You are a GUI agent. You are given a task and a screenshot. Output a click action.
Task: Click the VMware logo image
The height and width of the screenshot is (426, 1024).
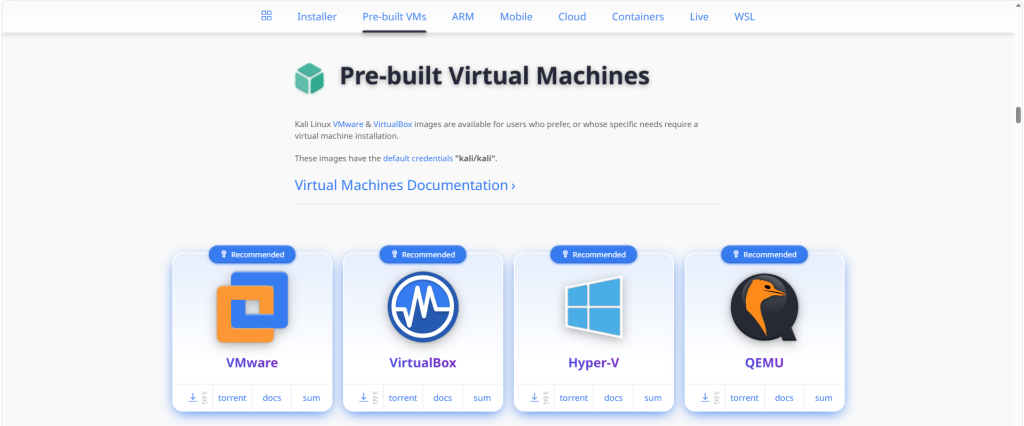[252, 307]
